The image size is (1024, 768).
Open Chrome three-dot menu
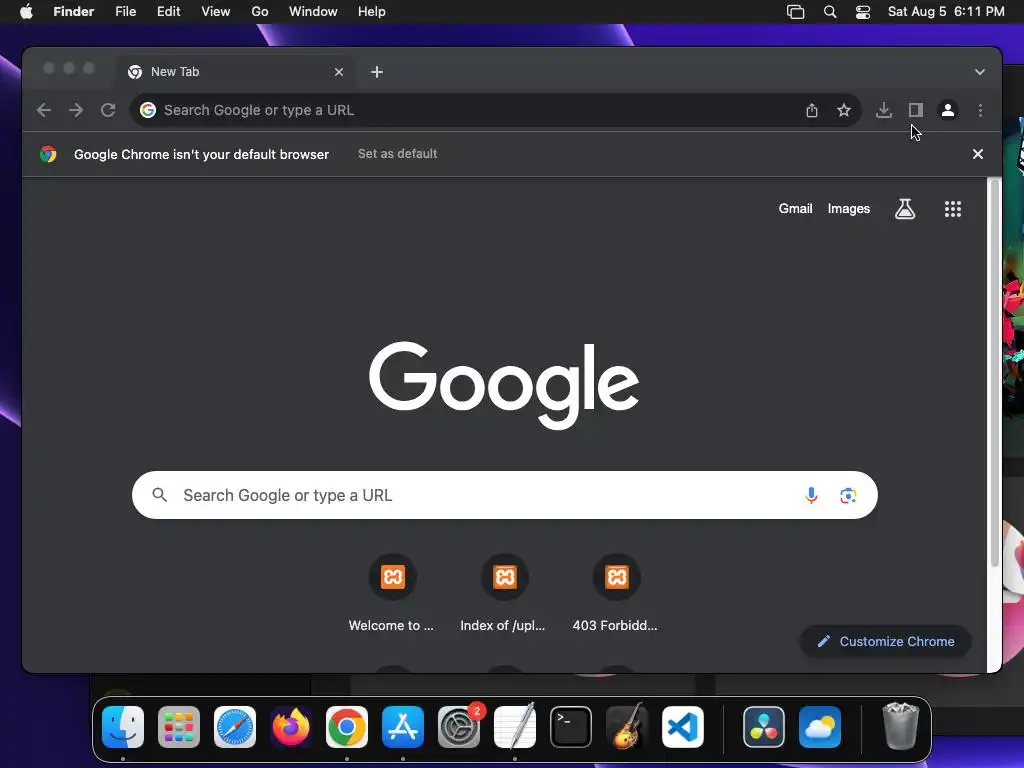coord(980,110)
